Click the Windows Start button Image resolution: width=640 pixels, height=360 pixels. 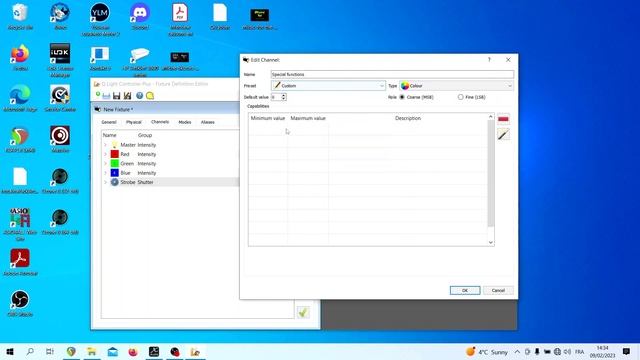pyautogui.click(x=10, y=351)
